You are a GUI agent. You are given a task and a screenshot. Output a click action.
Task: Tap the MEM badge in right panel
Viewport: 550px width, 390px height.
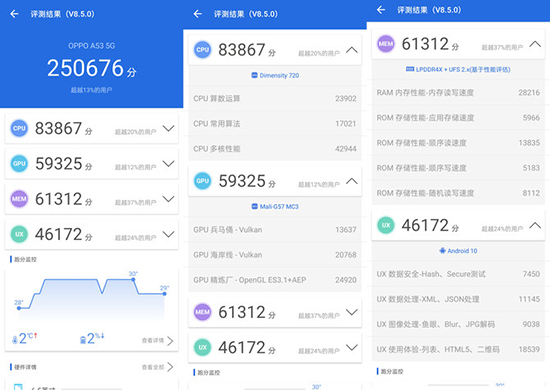point(386,44)
